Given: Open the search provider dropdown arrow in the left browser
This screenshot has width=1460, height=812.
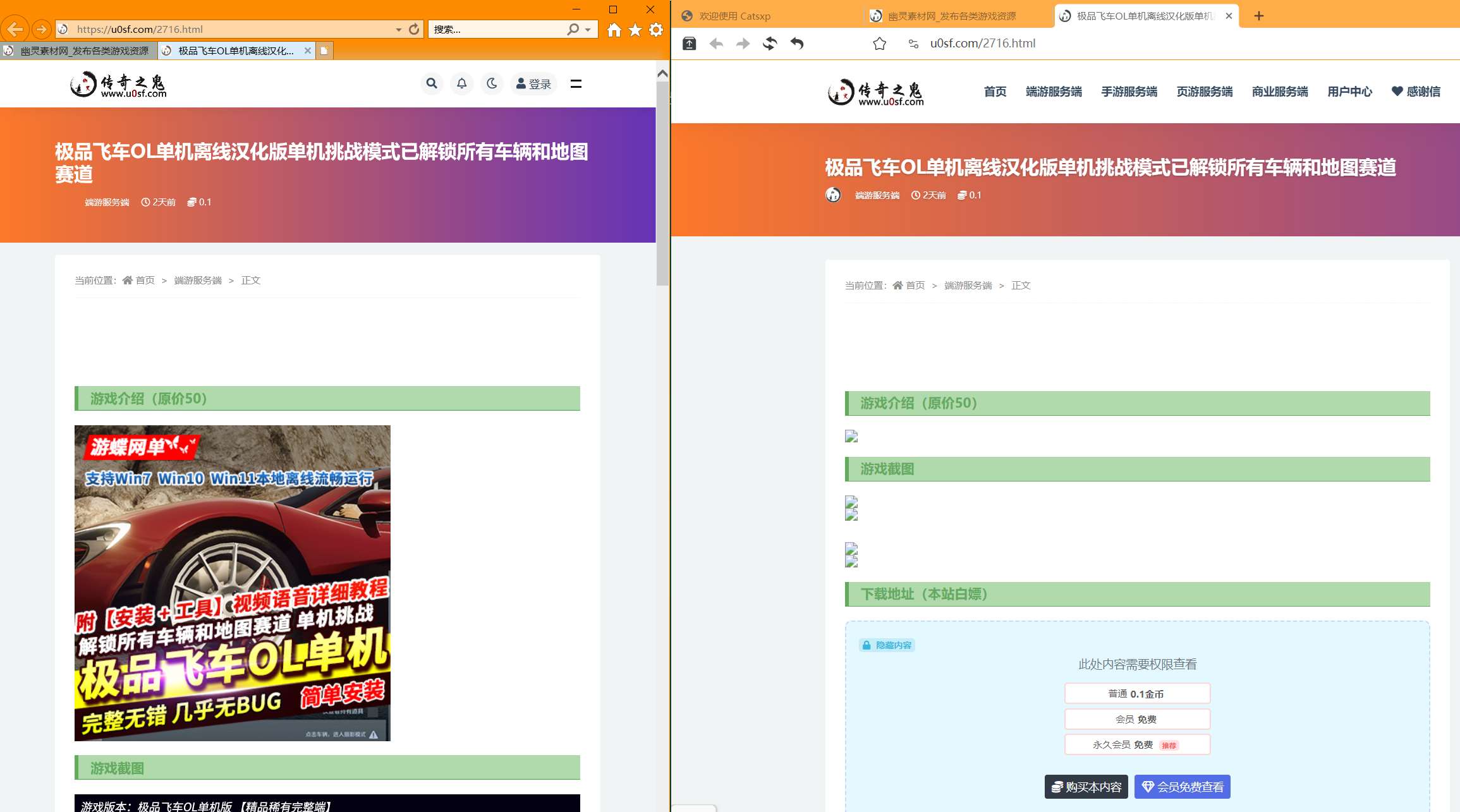Looking at the screenshot, I should click(x=588, y=30).
